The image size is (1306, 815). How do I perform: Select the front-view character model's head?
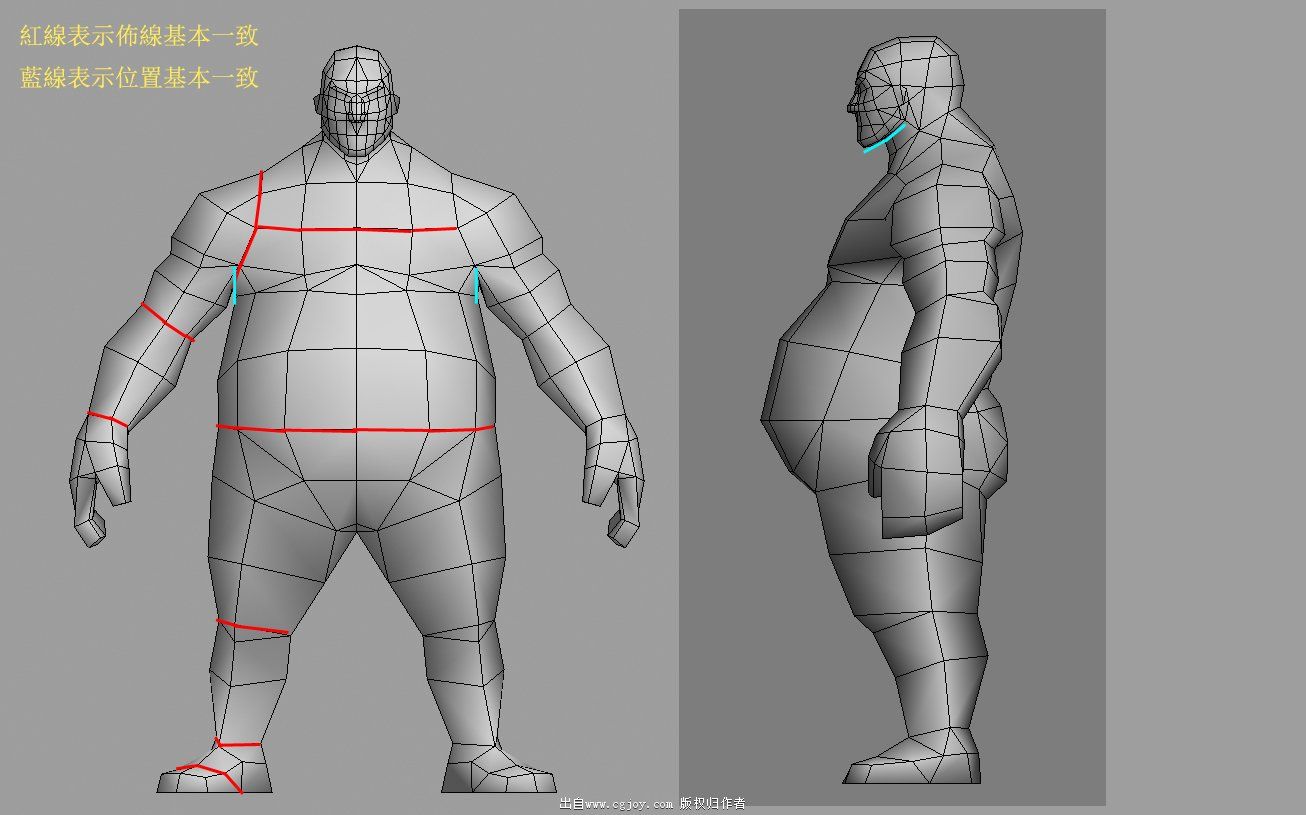tap(358, 101)
